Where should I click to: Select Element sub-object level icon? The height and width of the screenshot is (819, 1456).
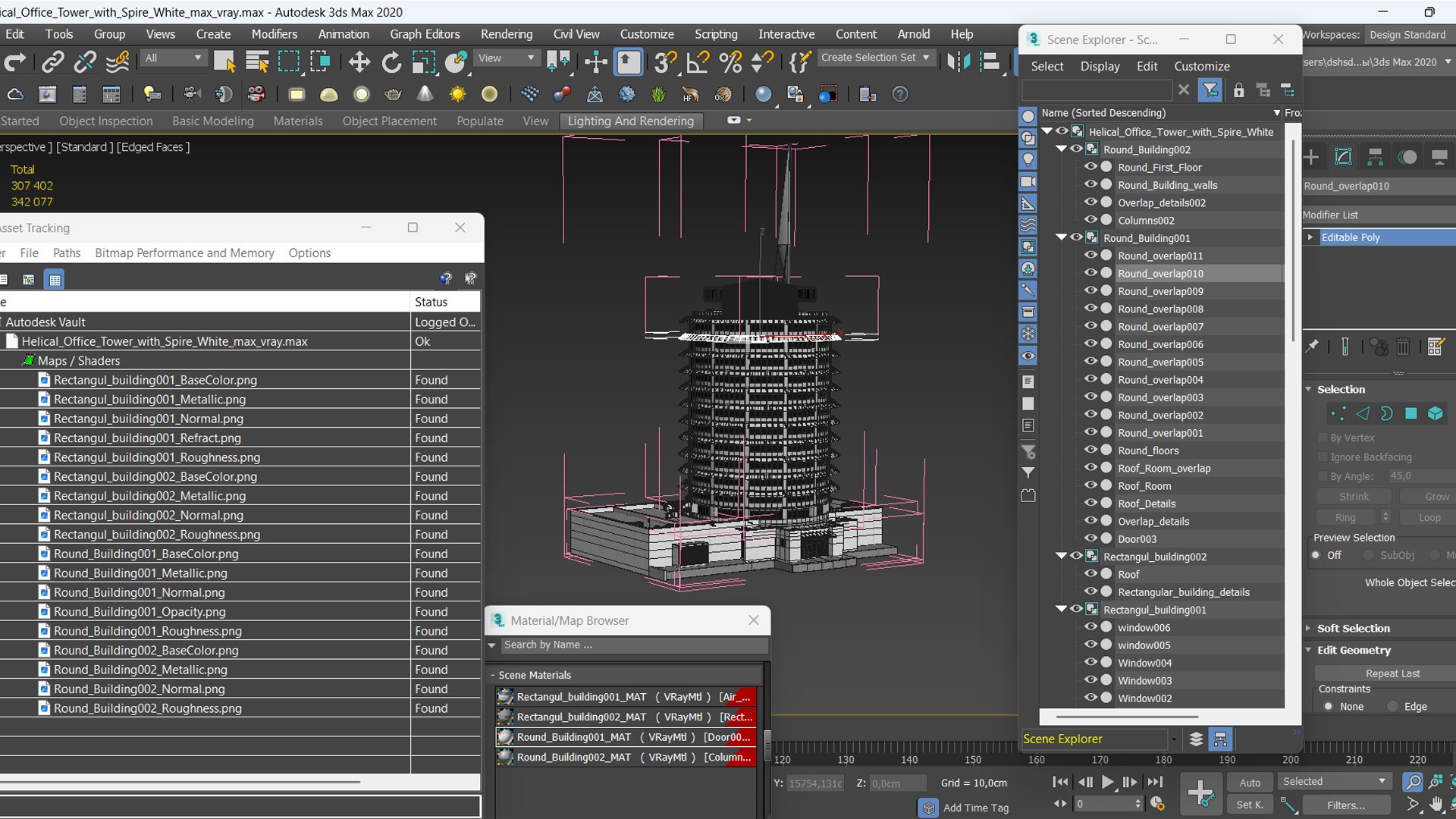click(1436, 413)
